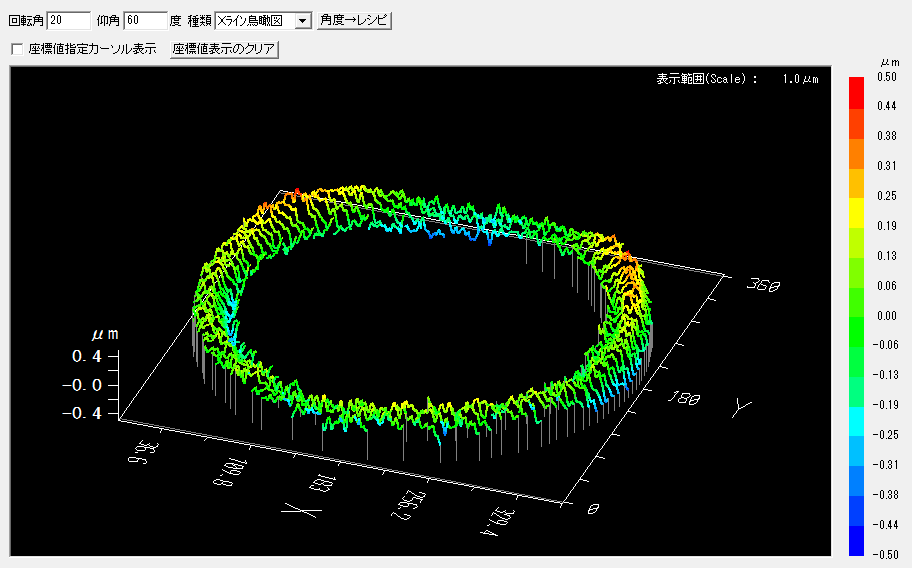Click the color legend value -0.38

coord(885,495)
